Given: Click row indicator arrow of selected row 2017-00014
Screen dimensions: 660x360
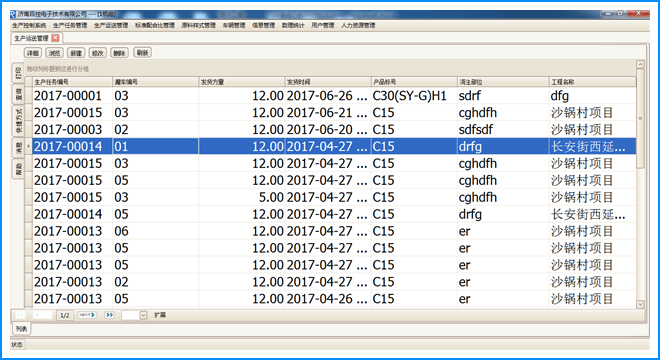Looking at the screenshot, I should [x=29, y=146].
